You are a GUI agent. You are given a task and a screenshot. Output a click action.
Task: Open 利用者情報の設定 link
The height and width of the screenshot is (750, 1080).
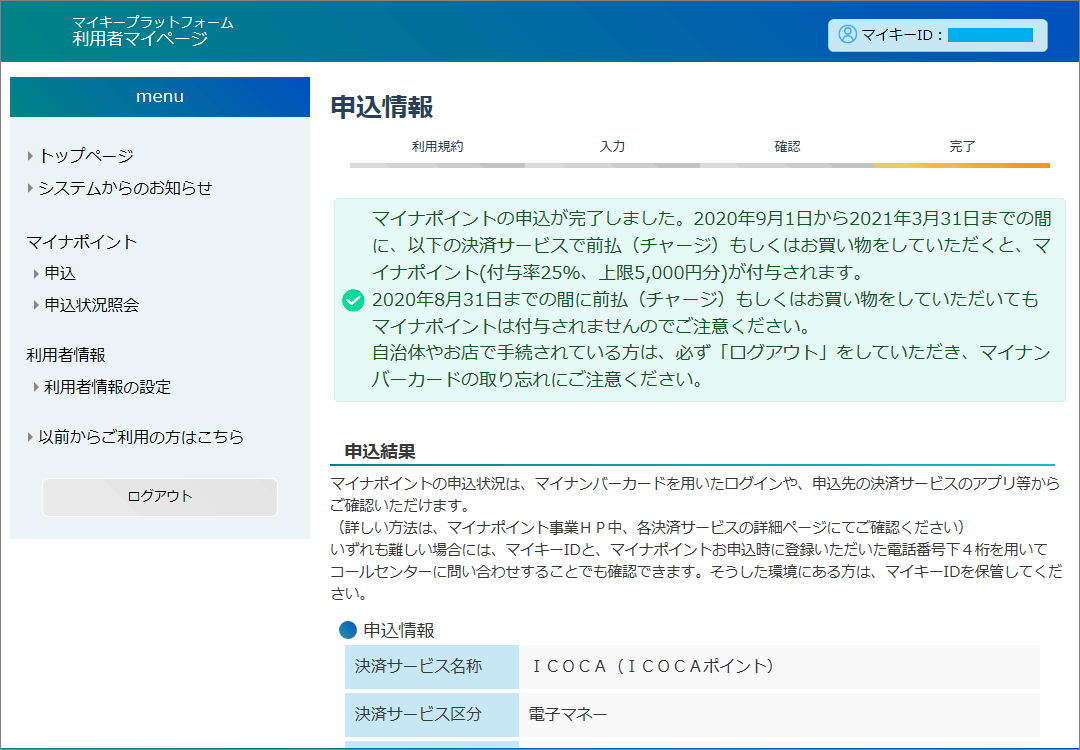point(107,387)
